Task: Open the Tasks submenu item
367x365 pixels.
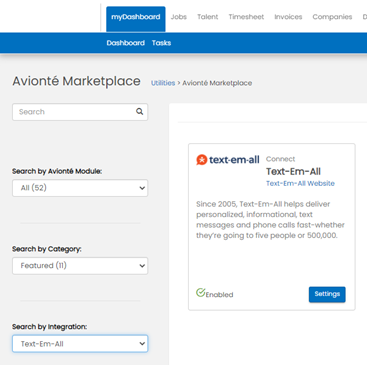Action: coord(161,43)
